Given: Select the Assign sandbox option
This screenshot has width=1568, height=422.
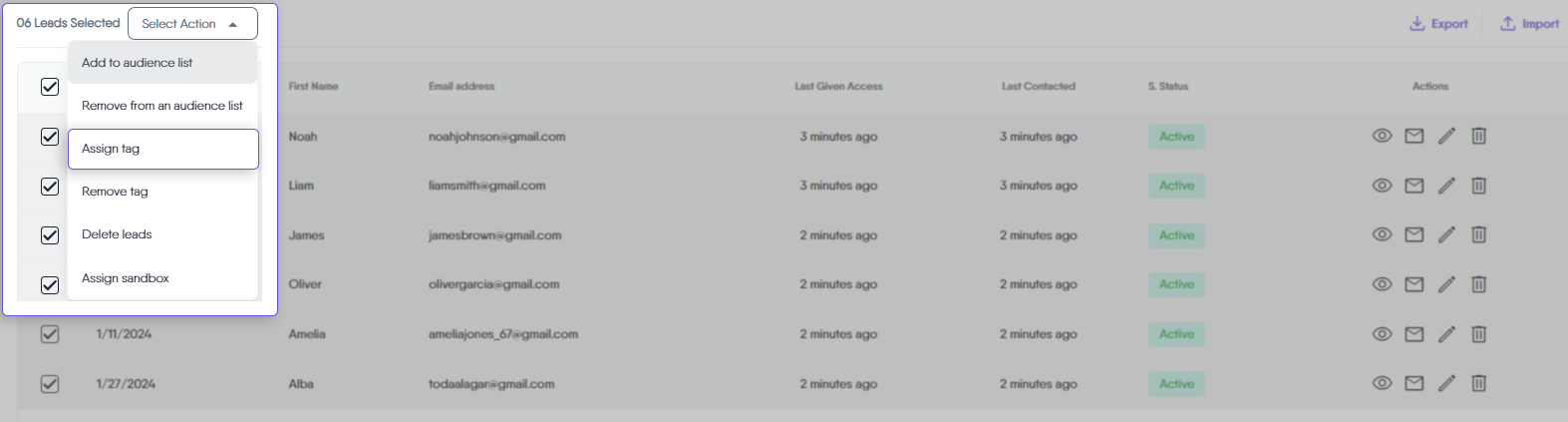Looking at the screenshot, I should pyautogui.click(x=126, y=278).
